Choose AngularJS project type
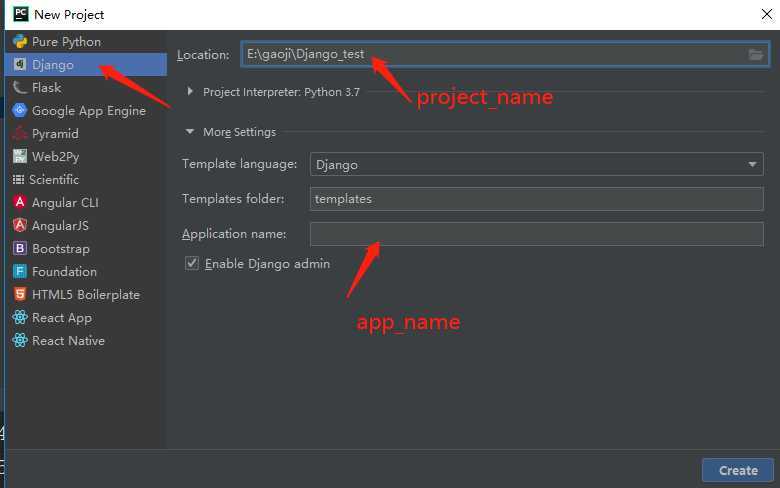Screen dimensions: 780x488 86,225
